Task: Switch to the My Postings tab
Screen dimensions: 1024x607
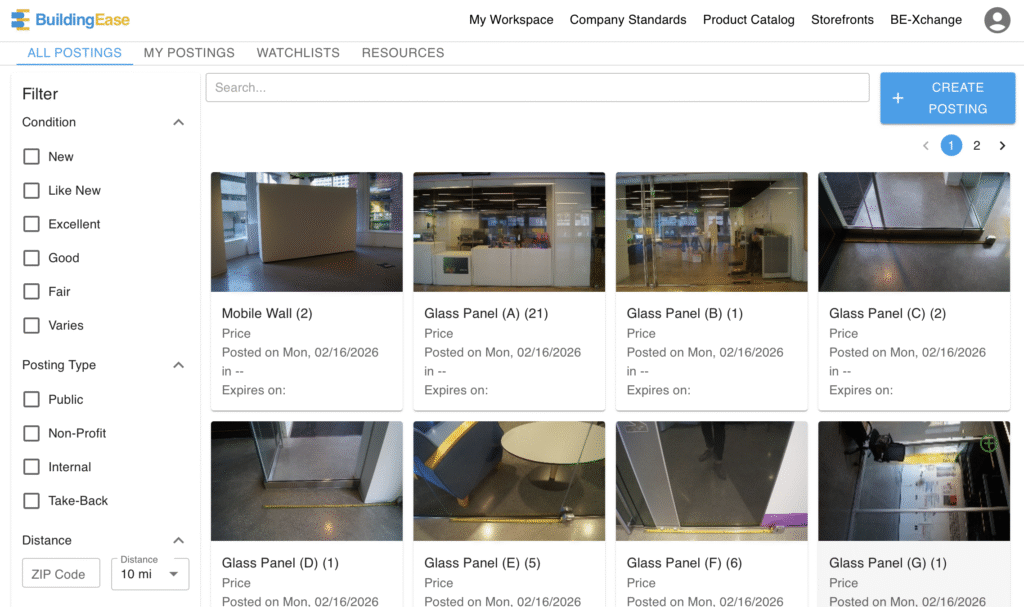Action: point(189,53)
